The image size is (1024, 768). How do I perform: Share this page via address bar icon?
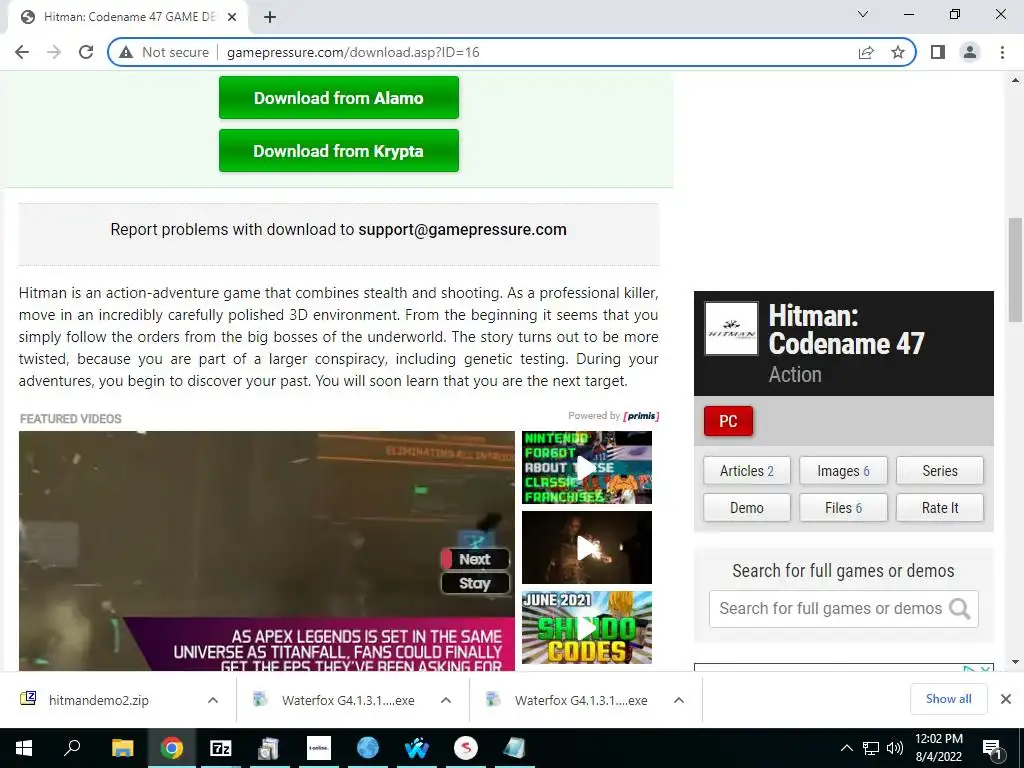point(866,52)
